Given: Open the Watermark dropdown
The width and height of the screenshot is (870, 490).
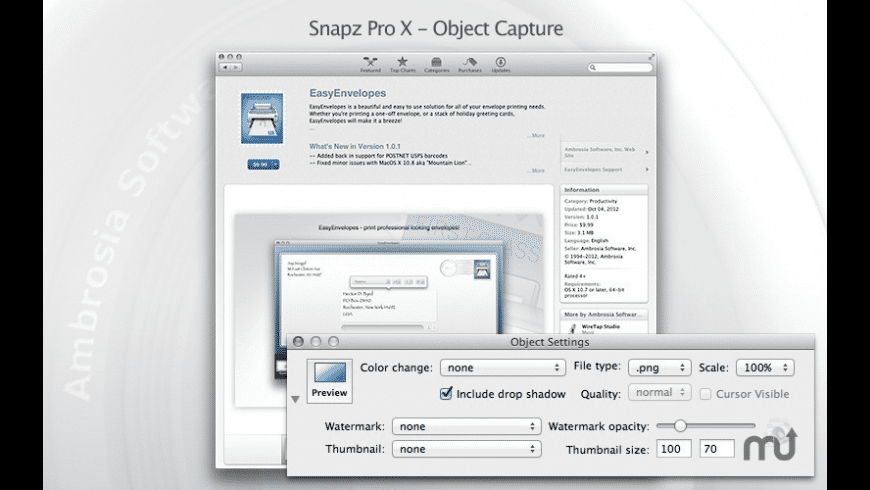Looking at the screenshot, I should pos(467,426).
